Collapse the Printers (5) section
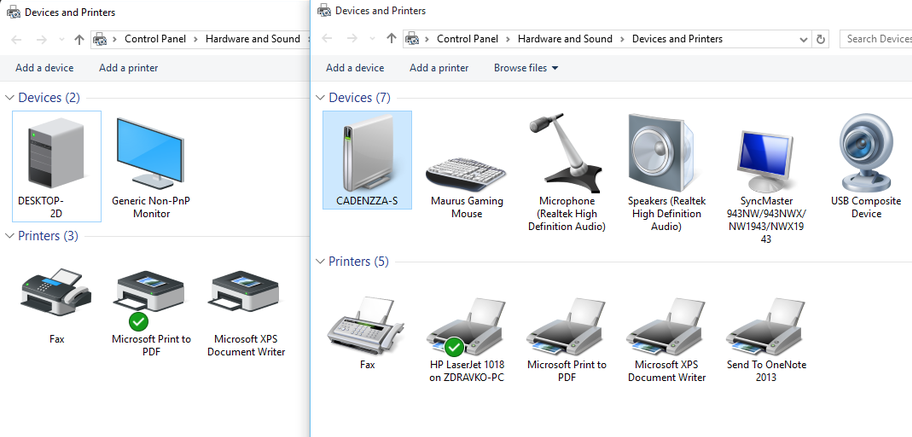The image size is (912, 437). pos(321,262)
